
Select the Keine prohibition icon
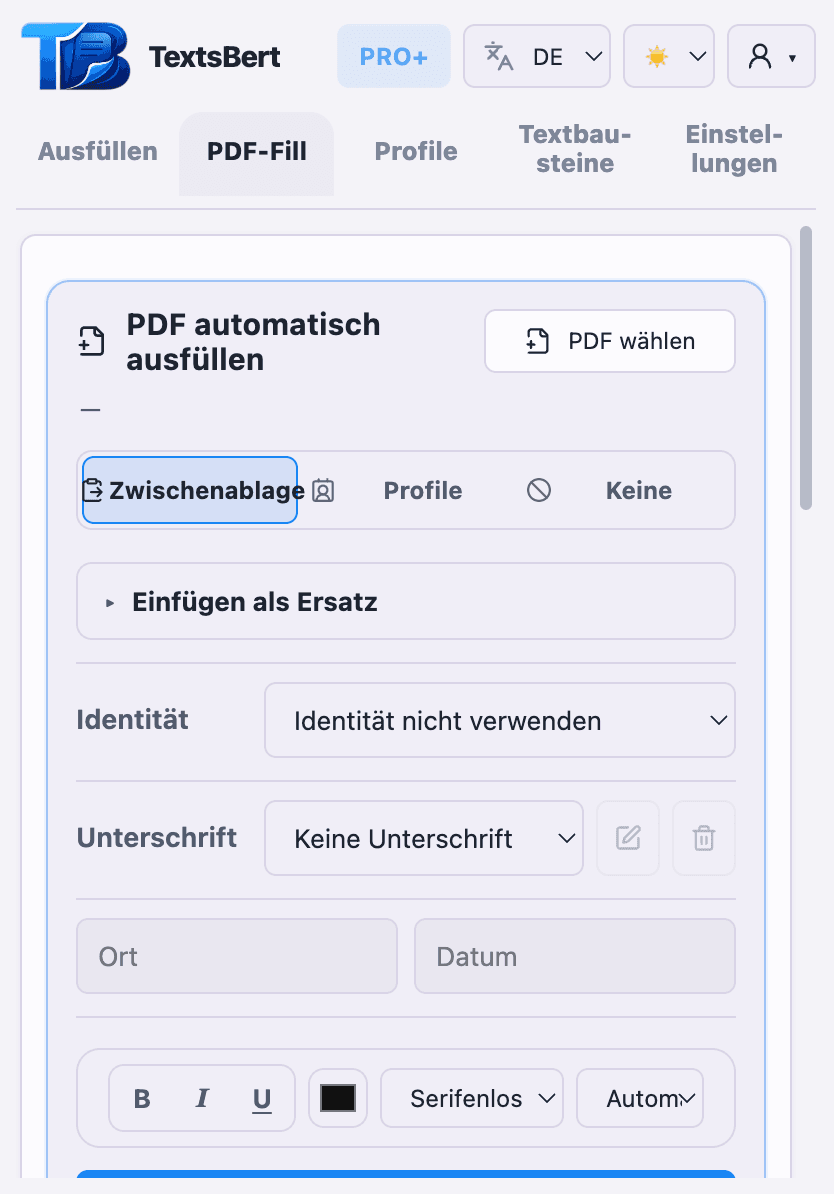pos(538,491)
